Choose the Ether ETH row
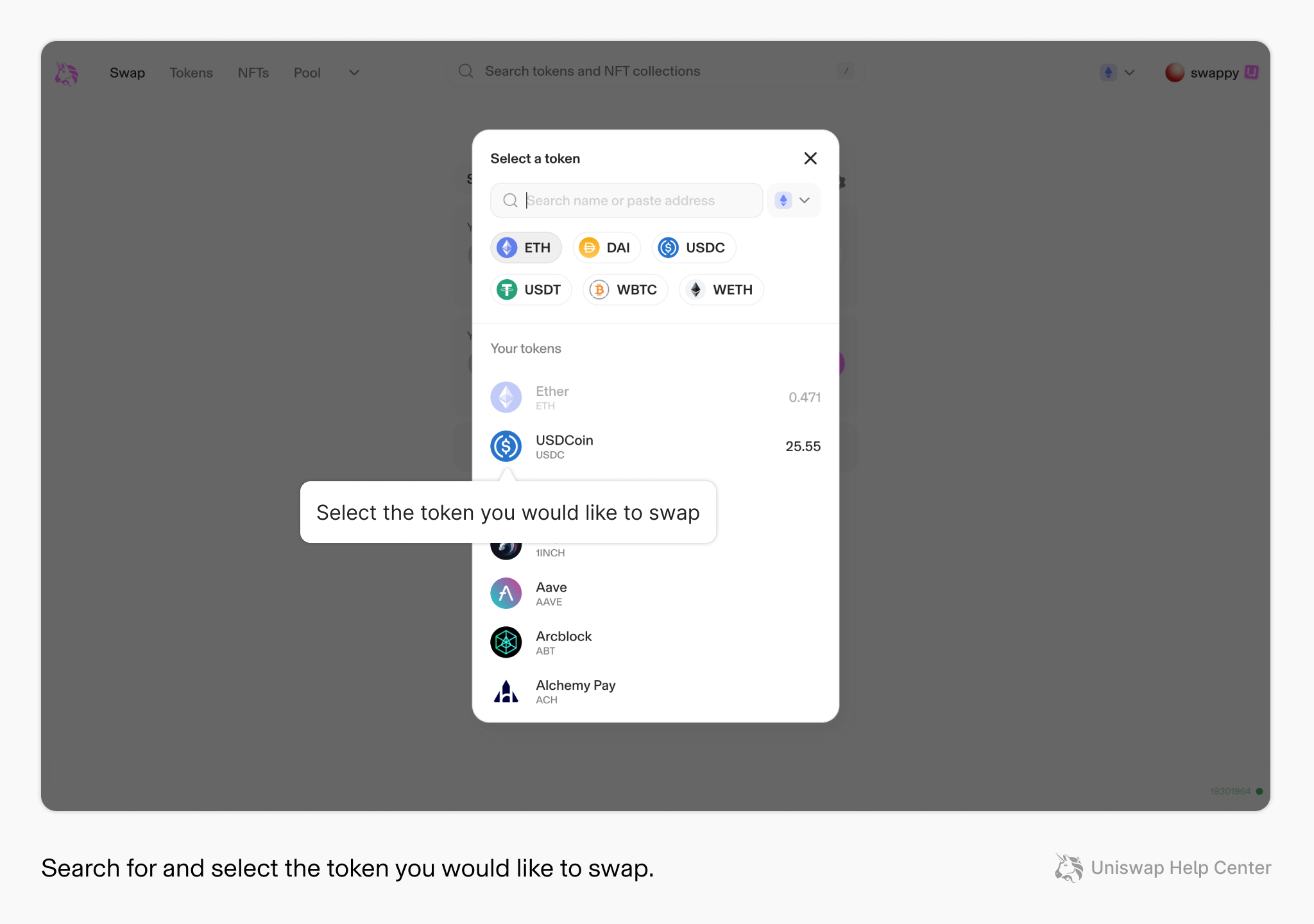Image resolution: width=1314 pixels, height=924 pixels. point(655,397)
